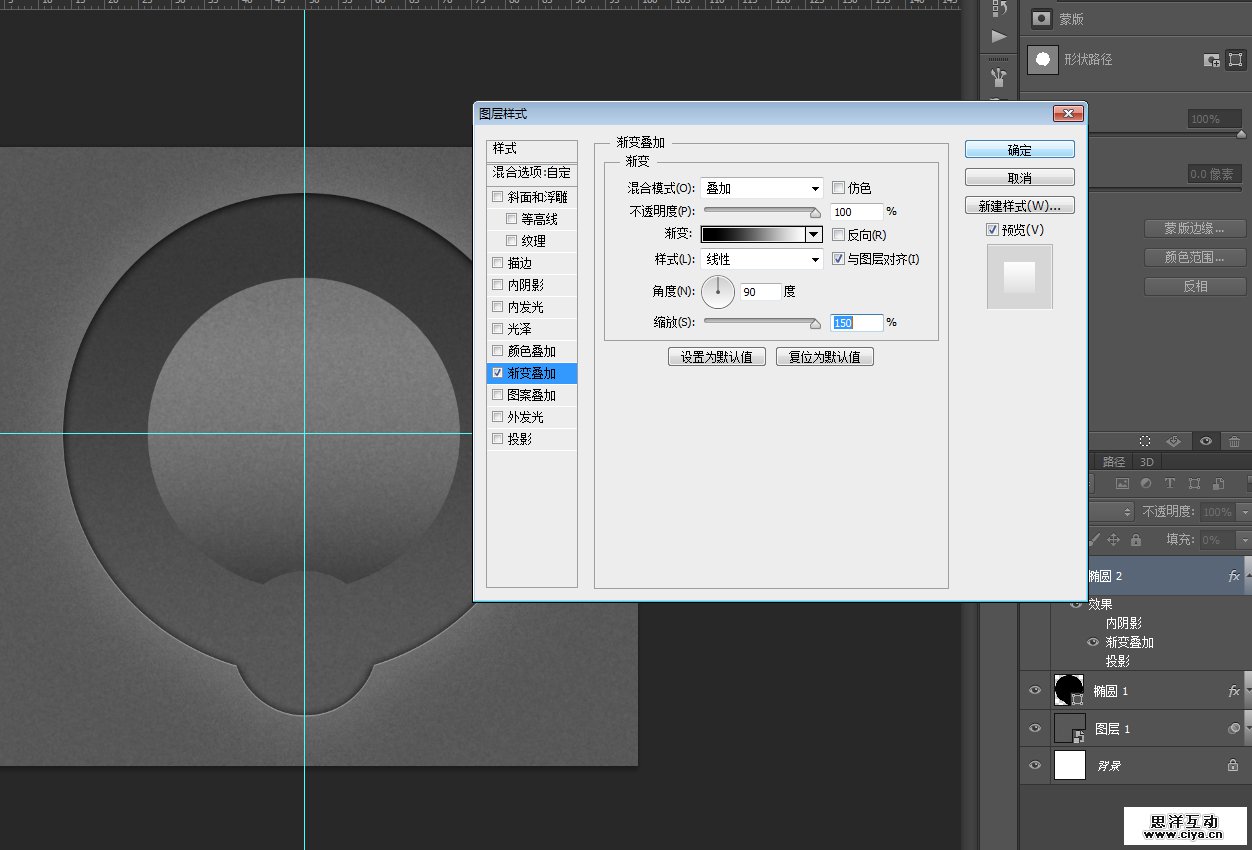Open the 样式 gradient style dropdown
The image size is (1252, 850).
click(762, 259)
